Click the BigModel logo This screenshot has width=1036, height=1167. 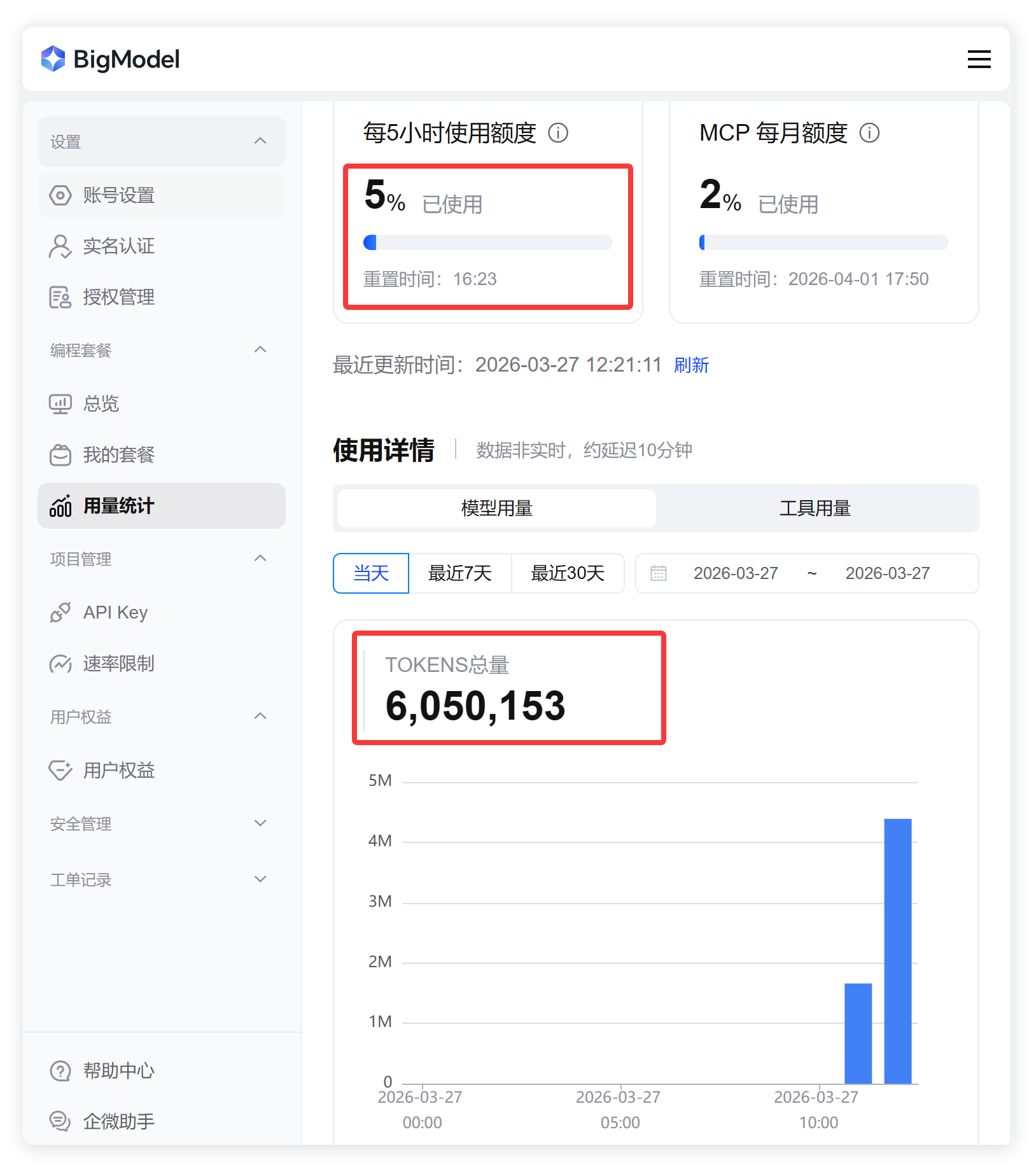(110, 59)
